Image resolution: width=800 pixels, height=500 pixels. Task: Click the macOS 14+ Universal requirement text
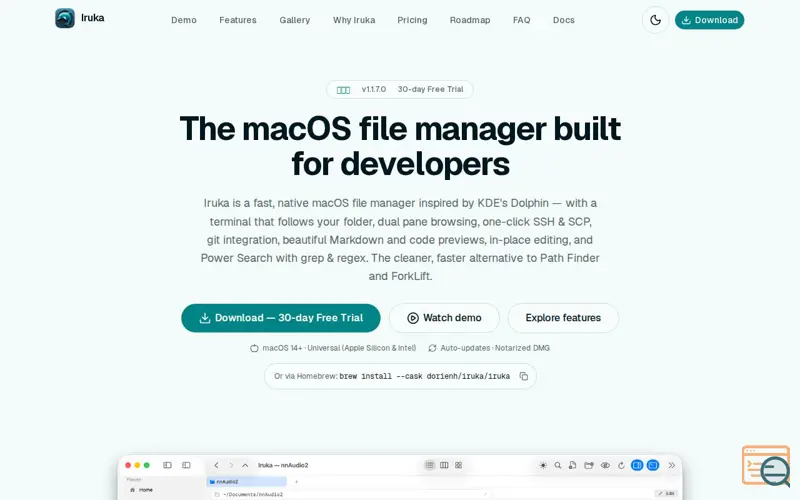(x=333, y=348)
